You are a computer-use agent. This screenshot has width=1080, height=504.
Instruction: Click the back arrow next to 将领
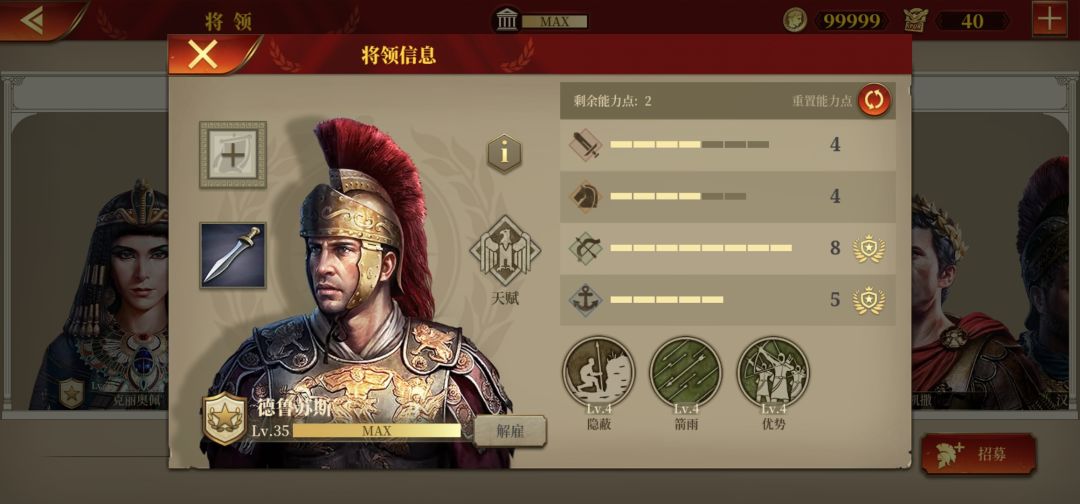tap(33, 20)
